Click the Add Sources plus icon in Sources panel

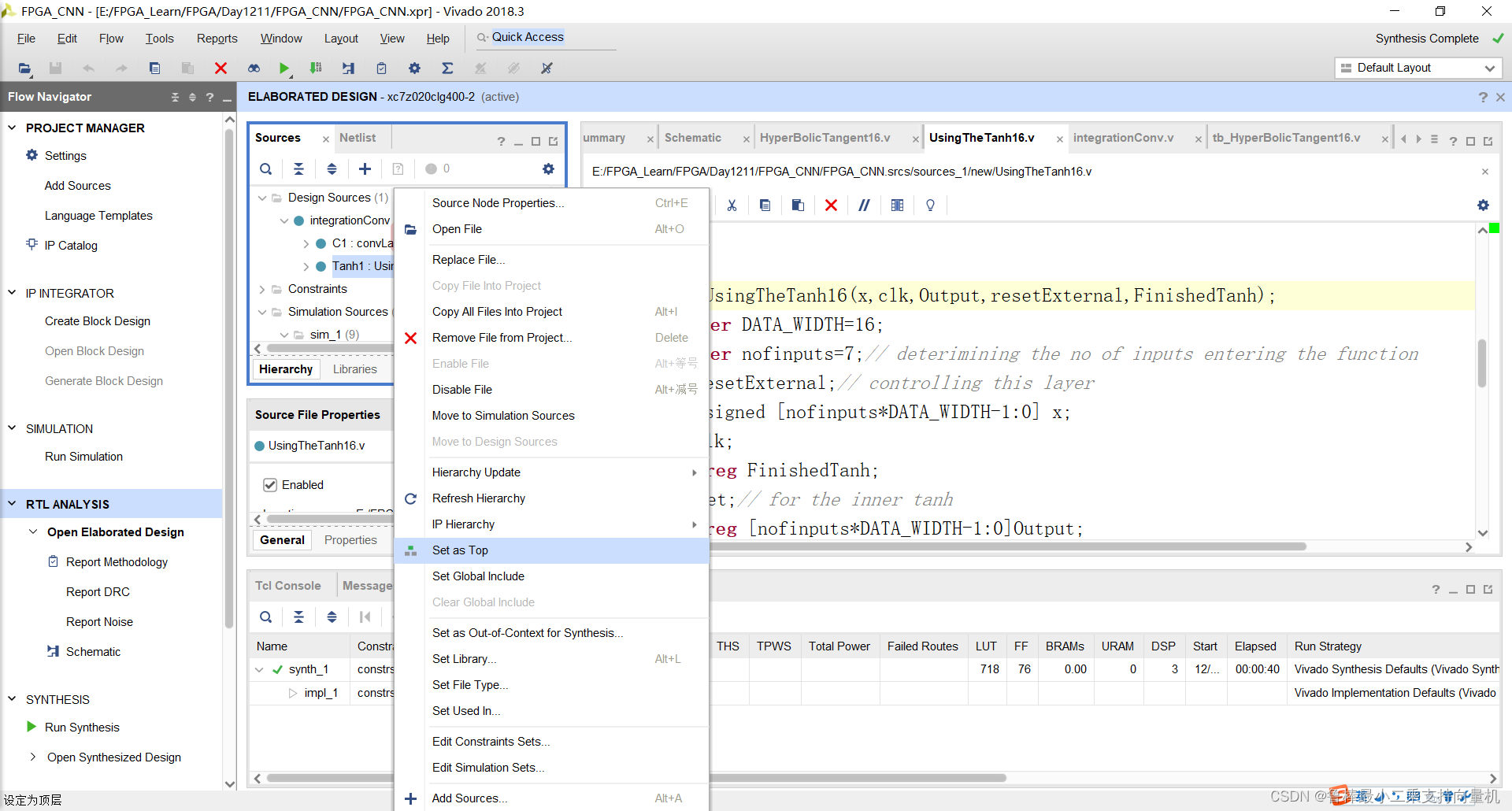[365, 168]
